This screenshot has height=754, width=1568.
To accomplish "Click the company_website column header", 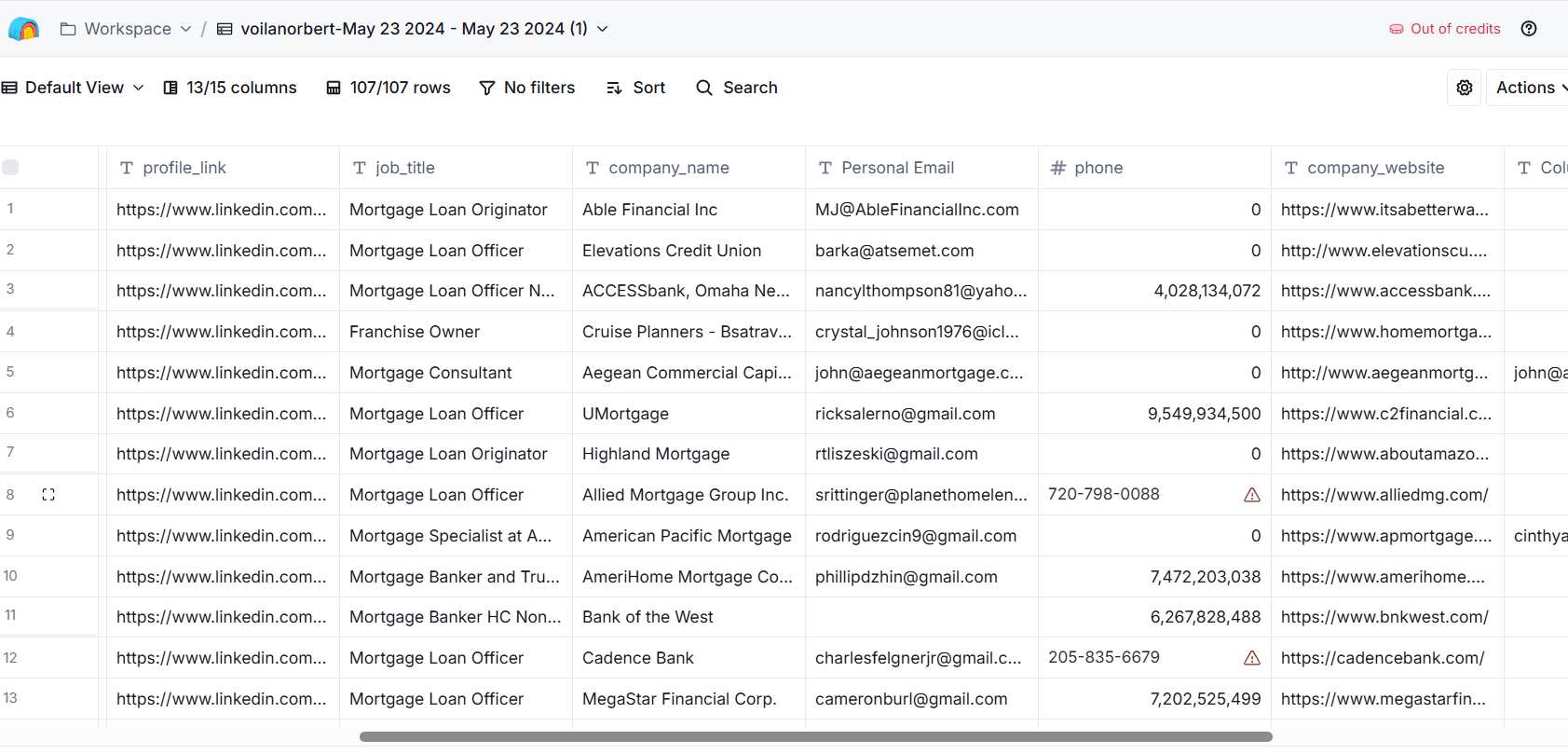I will (1387, 168).
